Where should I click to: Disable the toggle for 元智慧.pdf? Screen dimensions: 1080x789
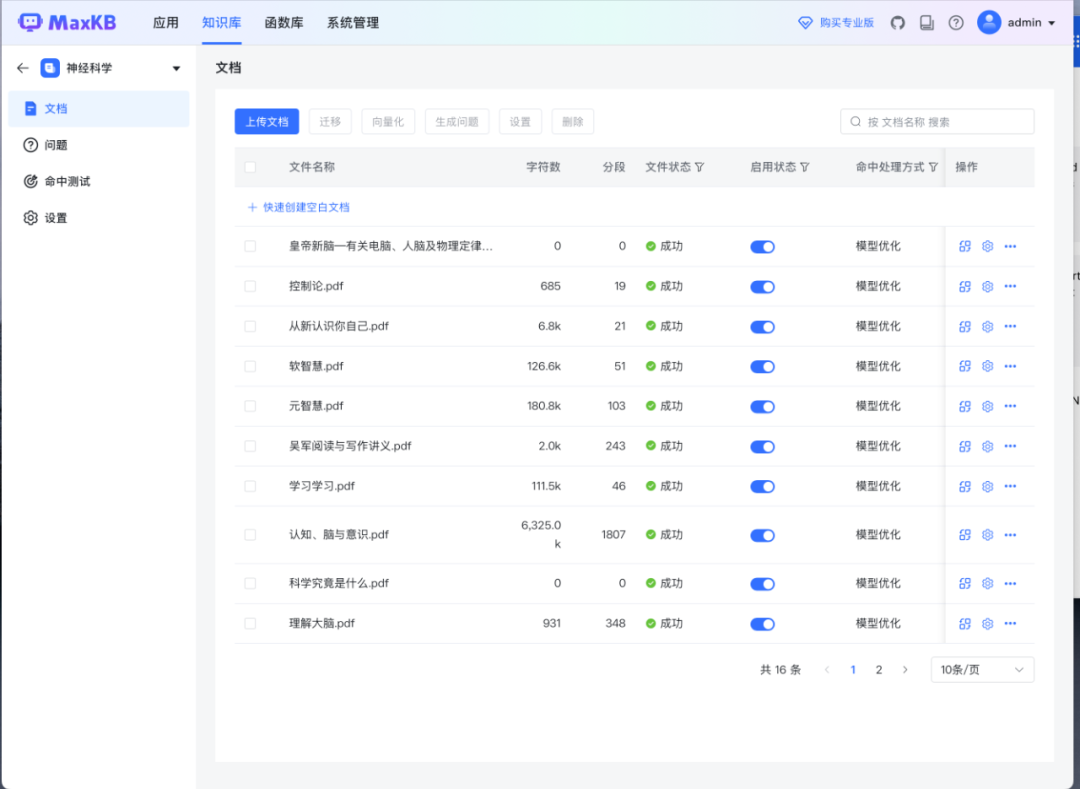[762, 407]
